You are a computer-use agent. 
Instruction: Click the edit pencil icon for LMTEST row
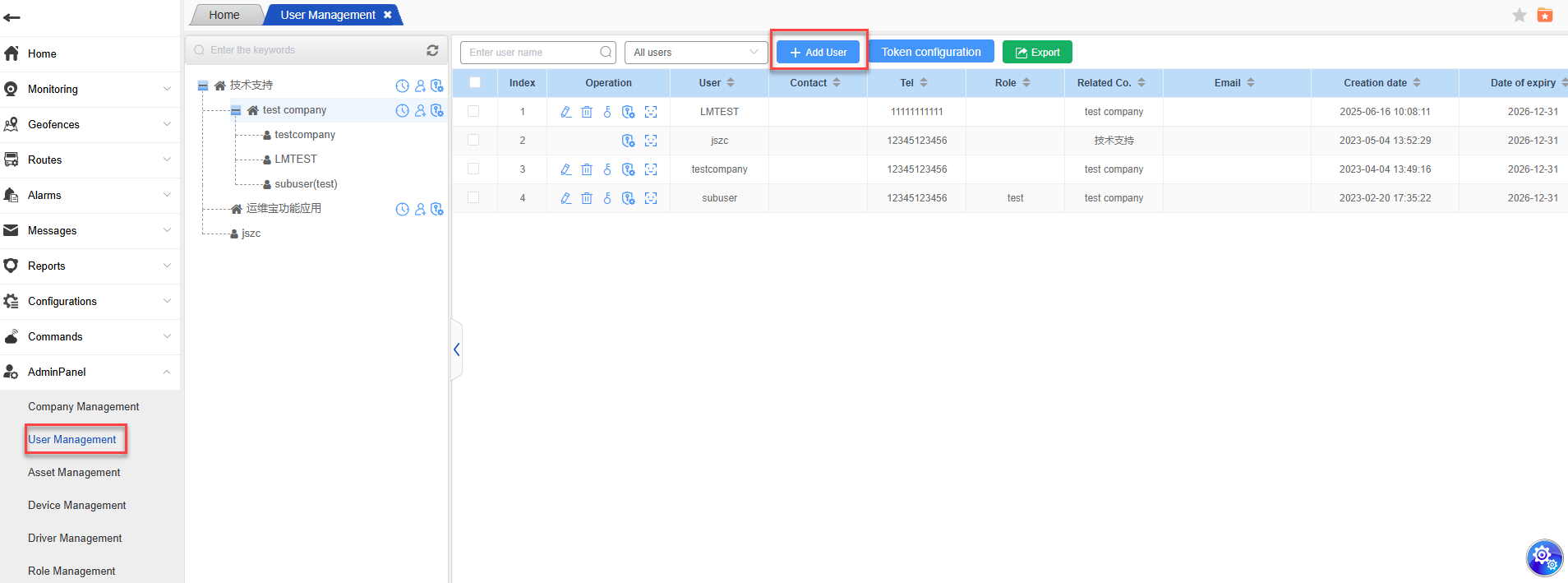click(x=565, y=112)
